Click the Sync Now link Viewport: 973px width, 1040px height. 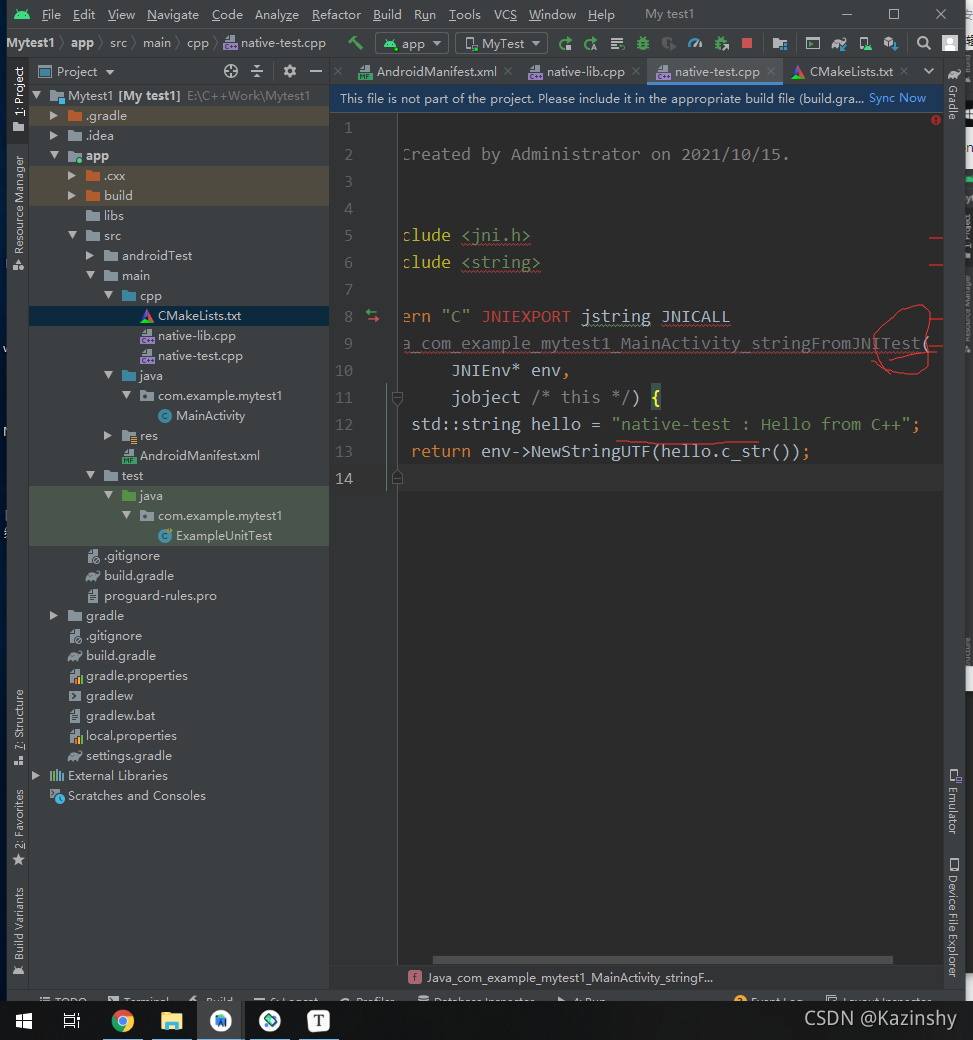[897, 98]
